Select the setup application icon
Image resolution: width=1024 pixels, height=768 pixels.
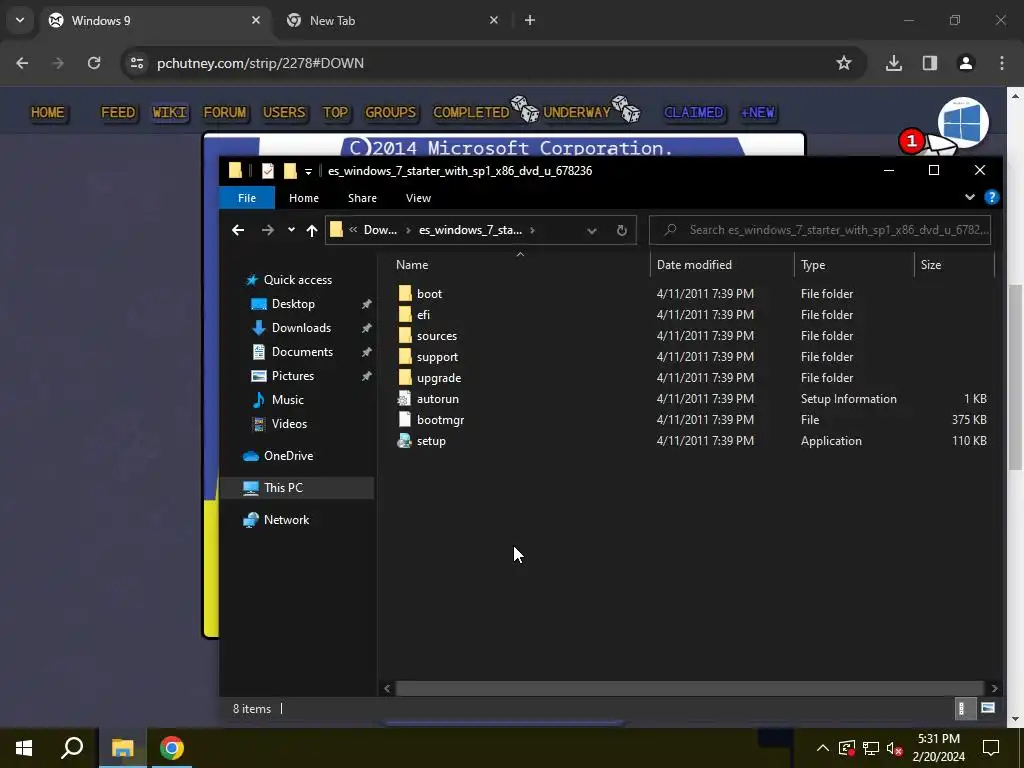[x=405, y=441]
